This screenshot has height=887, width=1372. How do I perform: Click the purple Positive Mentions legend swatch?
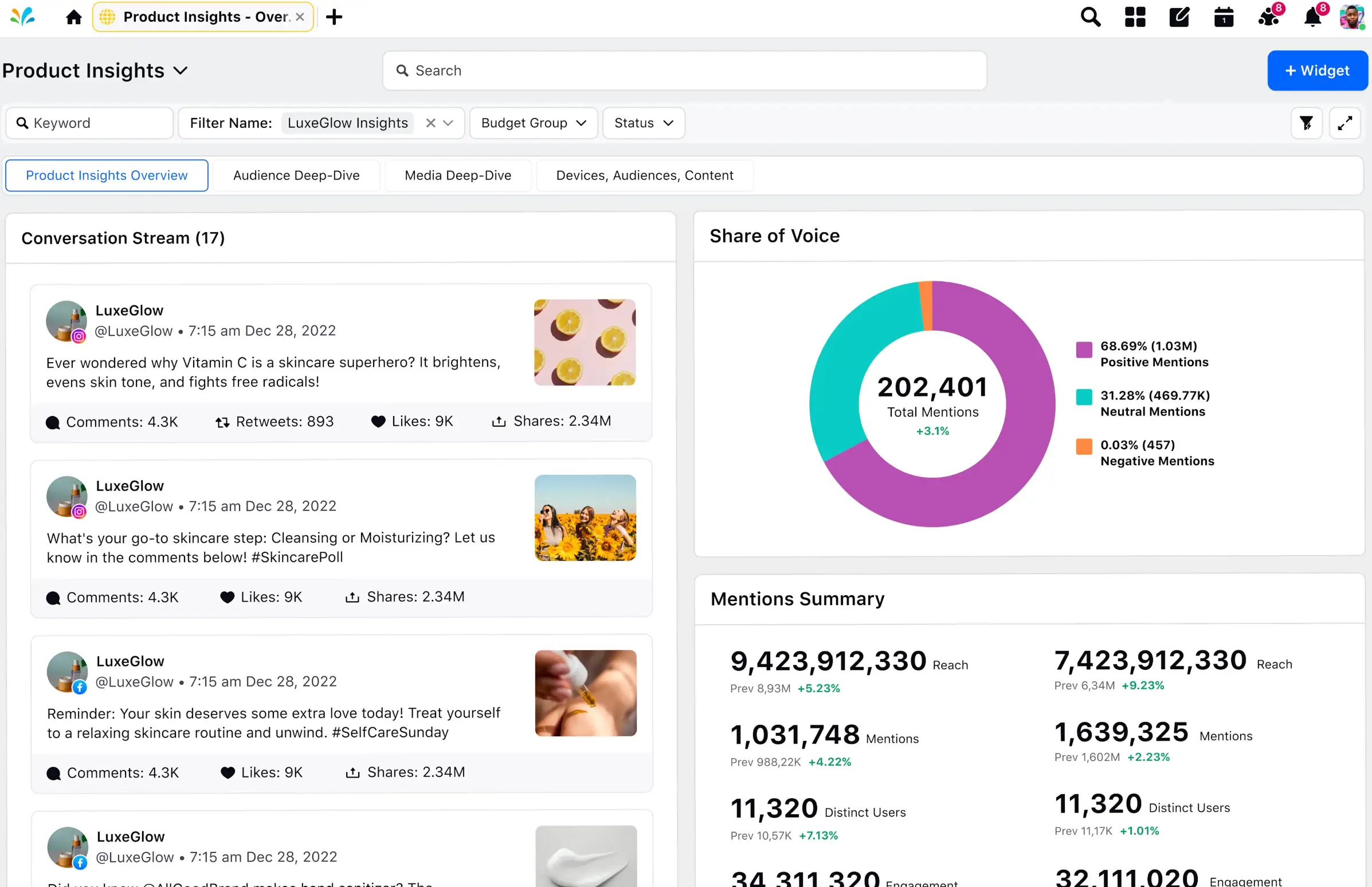click(1083, 350)
